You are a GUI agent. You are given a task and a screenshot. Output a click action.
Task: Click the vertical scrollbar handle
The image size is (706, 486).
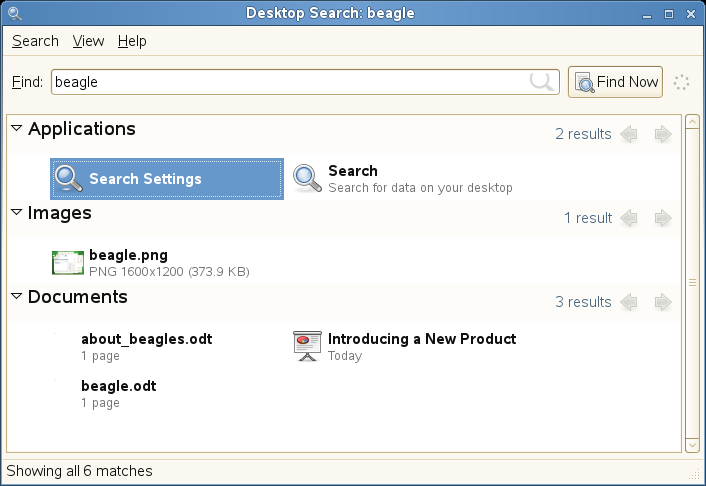(692, 283)
